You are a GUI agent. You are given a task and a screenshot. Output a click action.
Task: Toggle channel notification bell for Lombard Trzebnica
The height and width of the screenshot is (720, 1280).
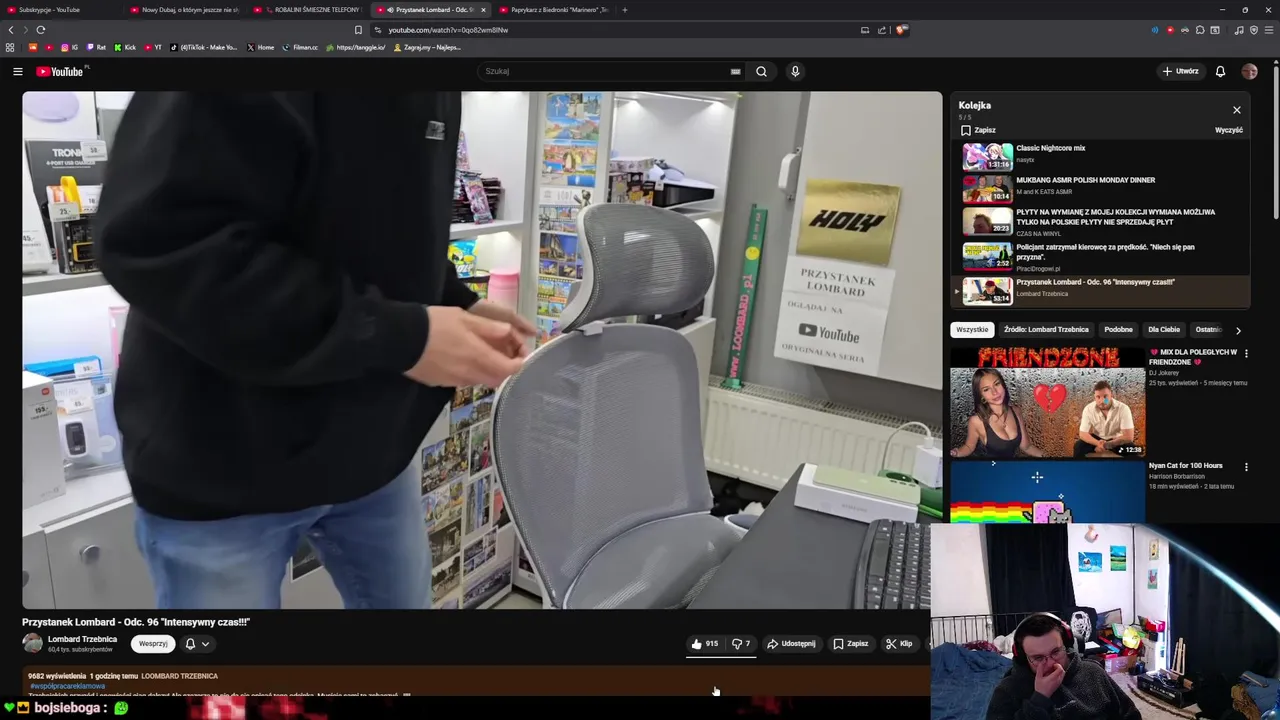(190, 644)
